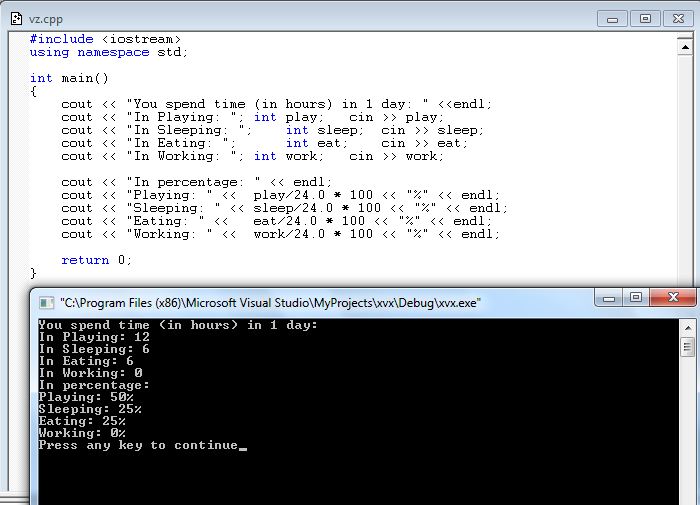Viewport: 700px width, 505px height.
Task: Click the 'play/24.0 * 100' expression
Action: point(313,195)
